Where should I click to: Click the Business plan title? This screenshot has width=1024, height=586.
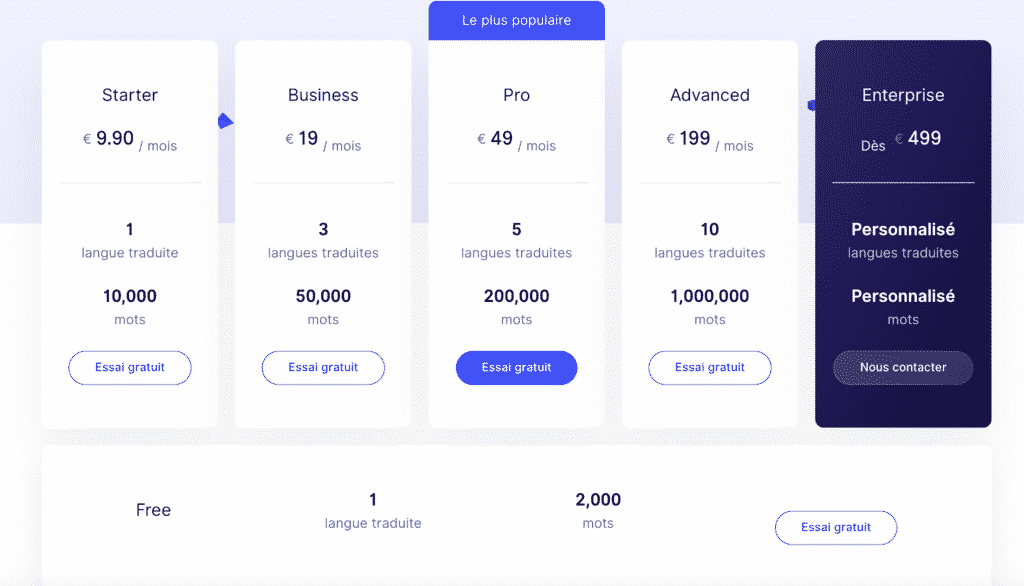(x=322, y=94)
